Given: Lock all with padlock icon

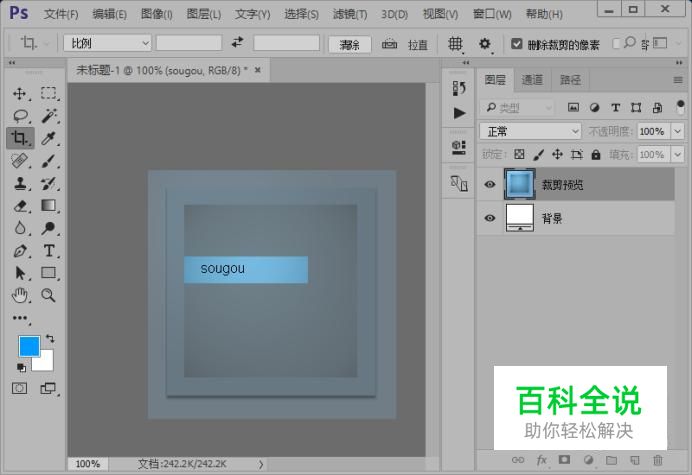Looking at the screenshot, I should tap(596, 154).
